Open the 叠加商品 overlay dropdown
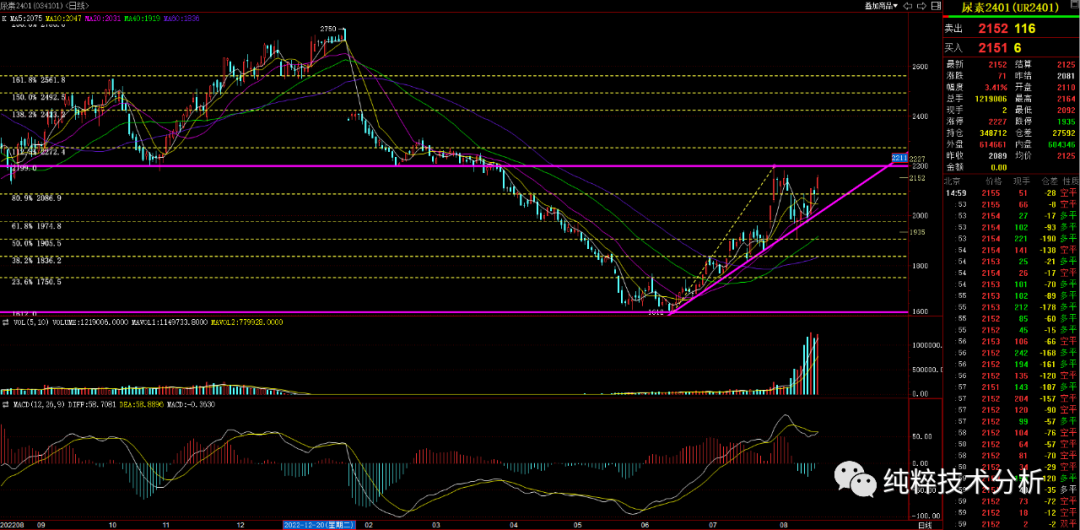The height and width of the screenshot is (530, 1080). click(x=881, y=6)
